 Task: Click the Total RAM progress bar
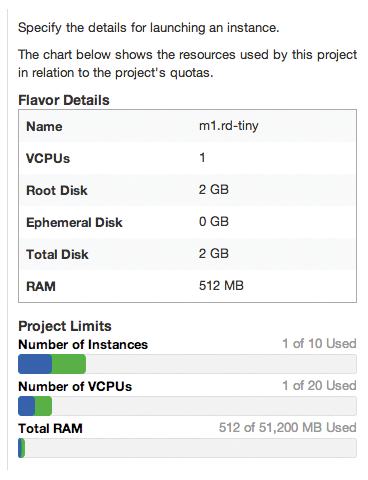(187, 448)
